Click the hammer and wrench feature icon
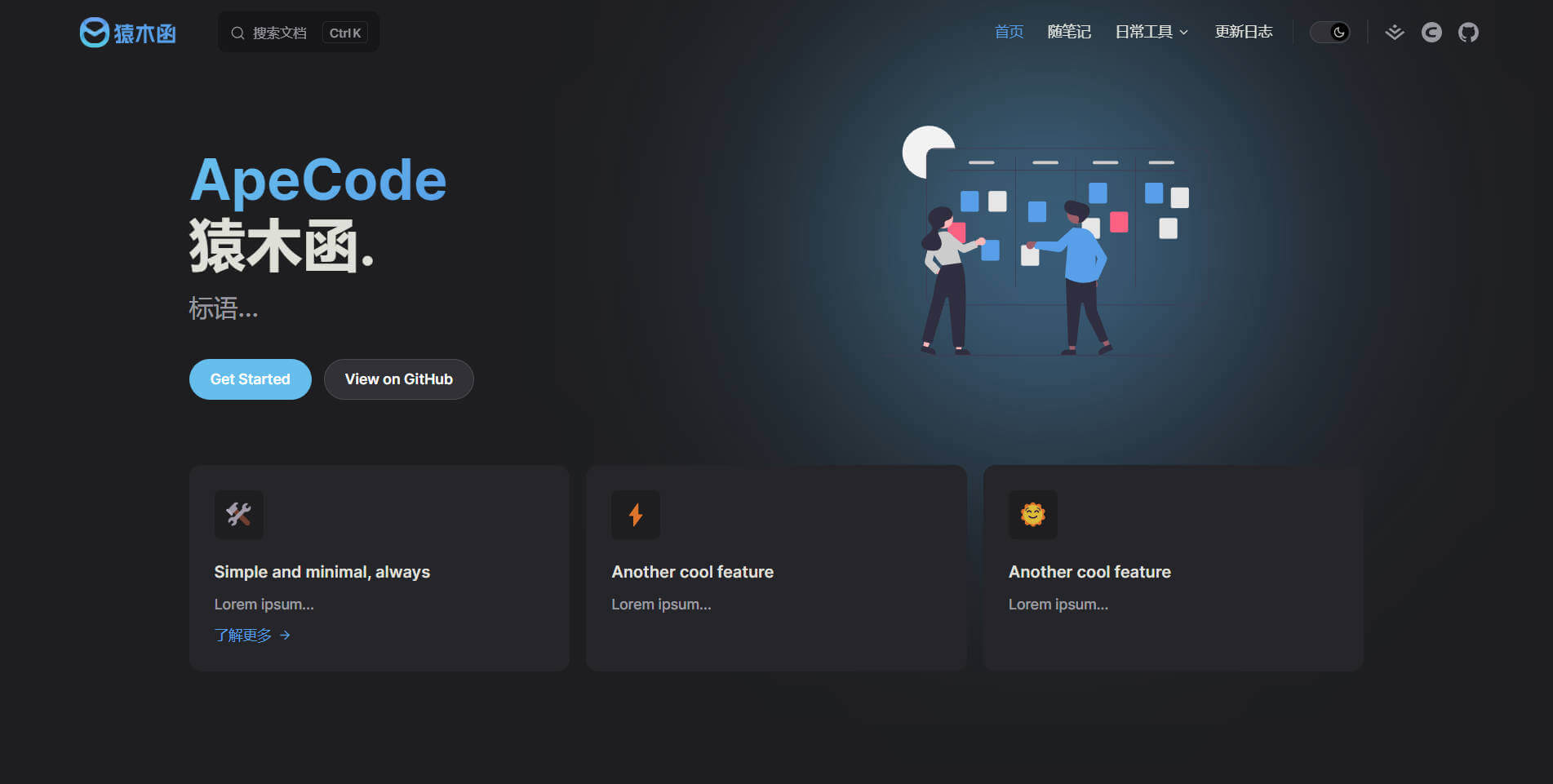Screen dimensions: 1553x784 (x=239, y=514)
